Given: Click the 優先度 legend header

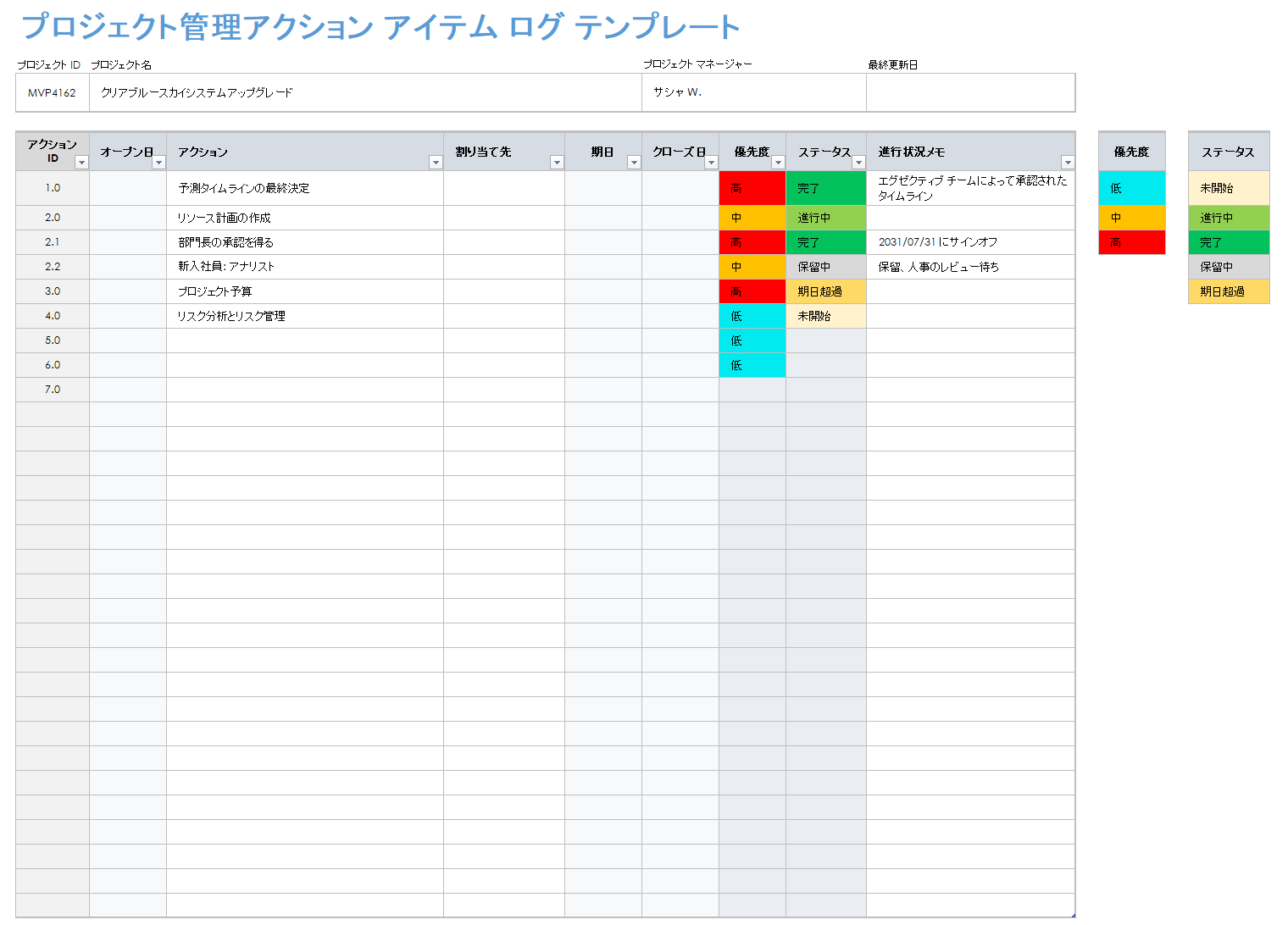Looking at the screenshot, I should pyautogui.click(x=1132, y=152).
